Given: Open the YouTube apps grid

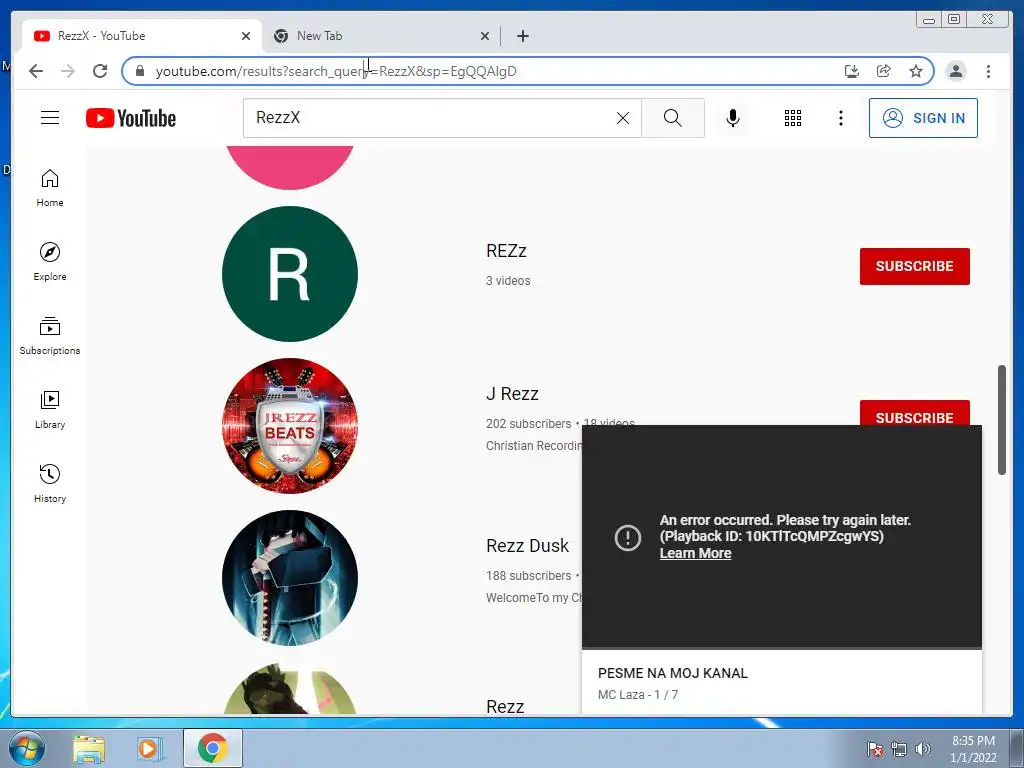Looking at the screenshot, I should pyautogui.click(x=793, y=118).
